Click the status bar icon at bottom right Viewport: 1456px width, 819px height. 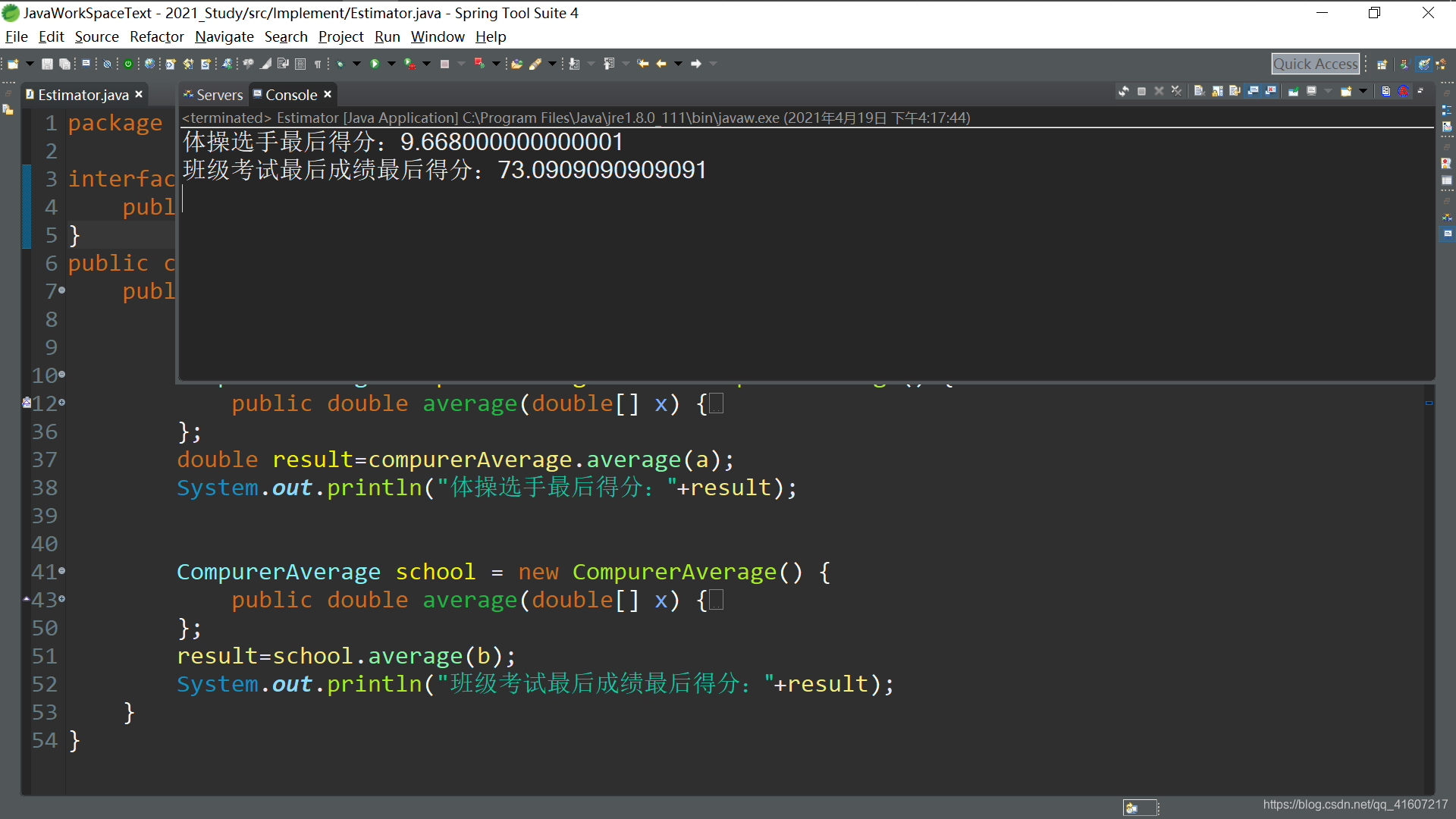(x=1132, y=808)
